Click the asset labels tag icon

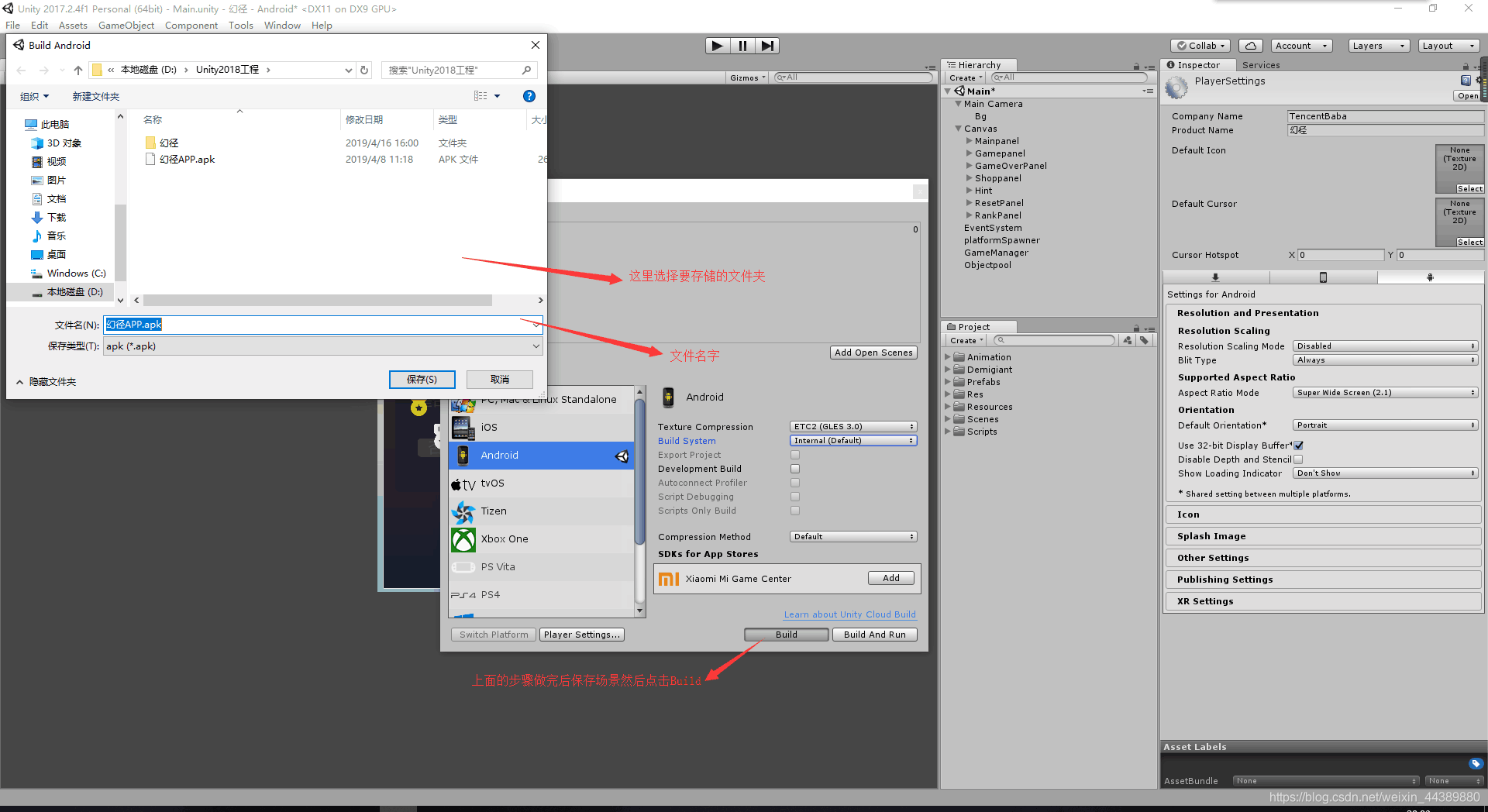point(1476,763)
